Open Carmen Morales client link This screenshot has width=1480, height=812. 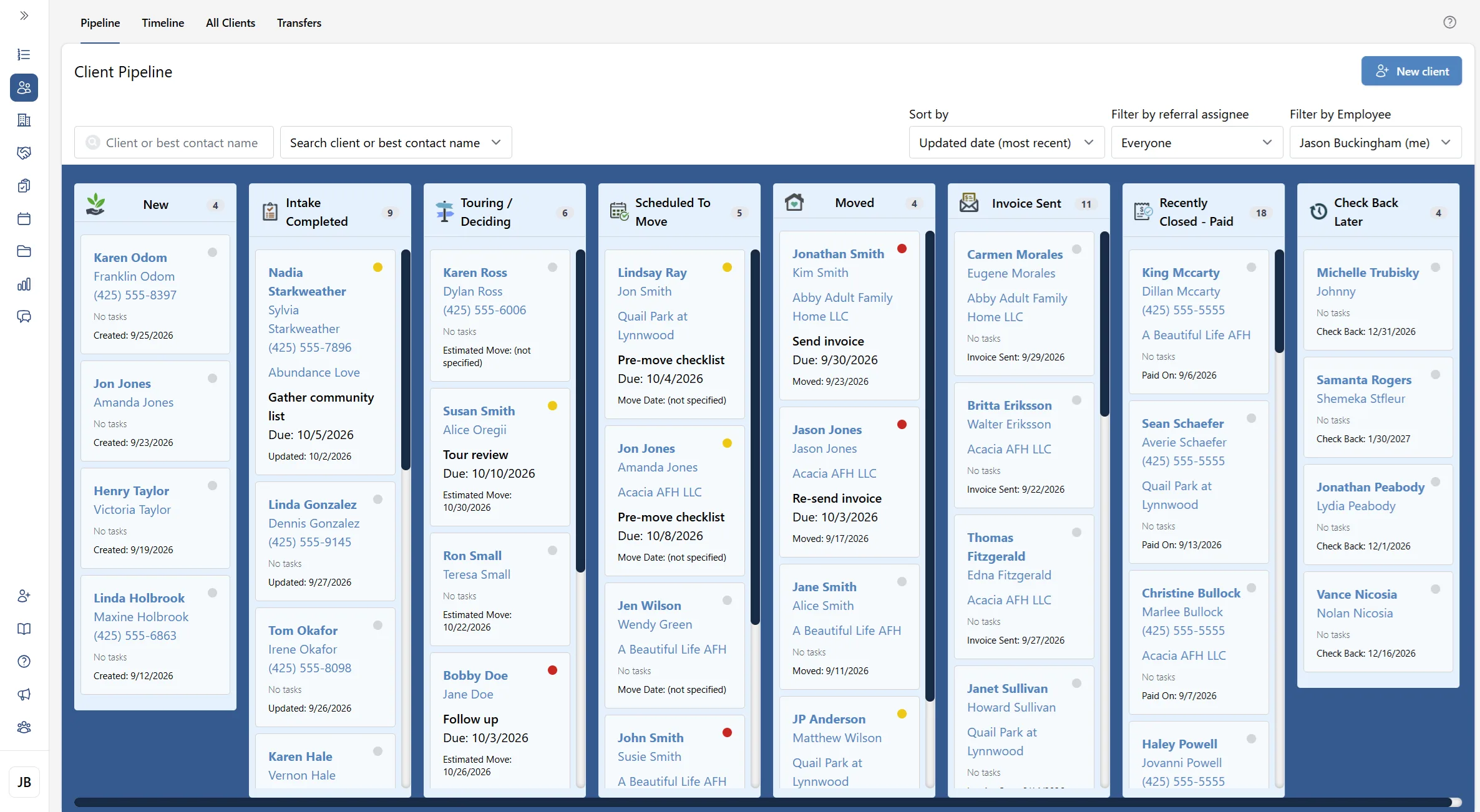(x=1015, y=254)
